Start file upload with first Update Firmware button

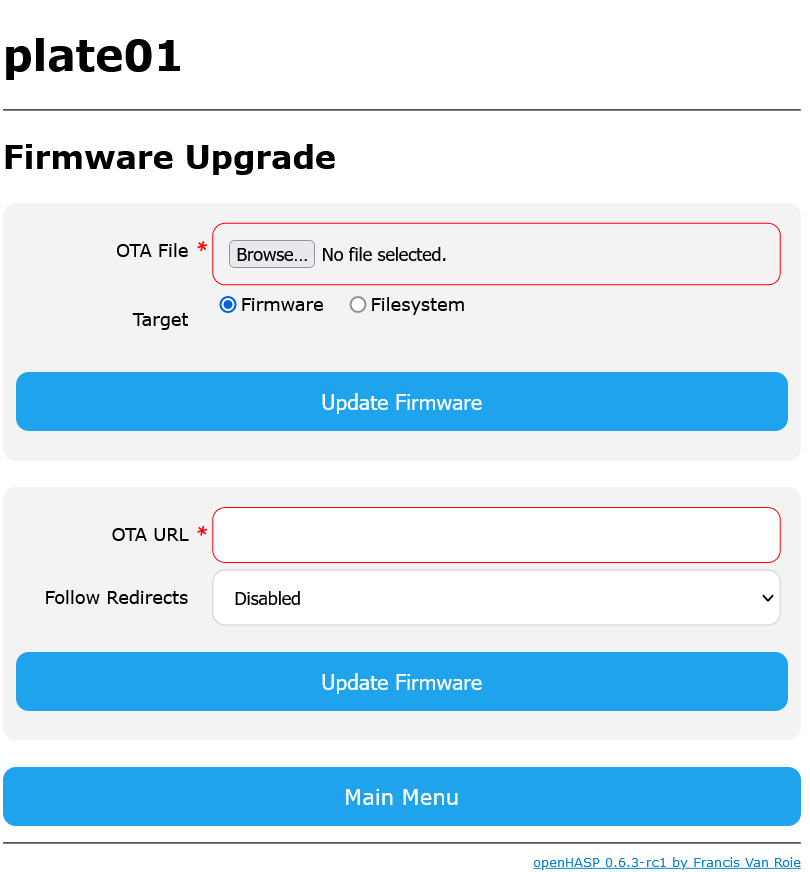401,402
